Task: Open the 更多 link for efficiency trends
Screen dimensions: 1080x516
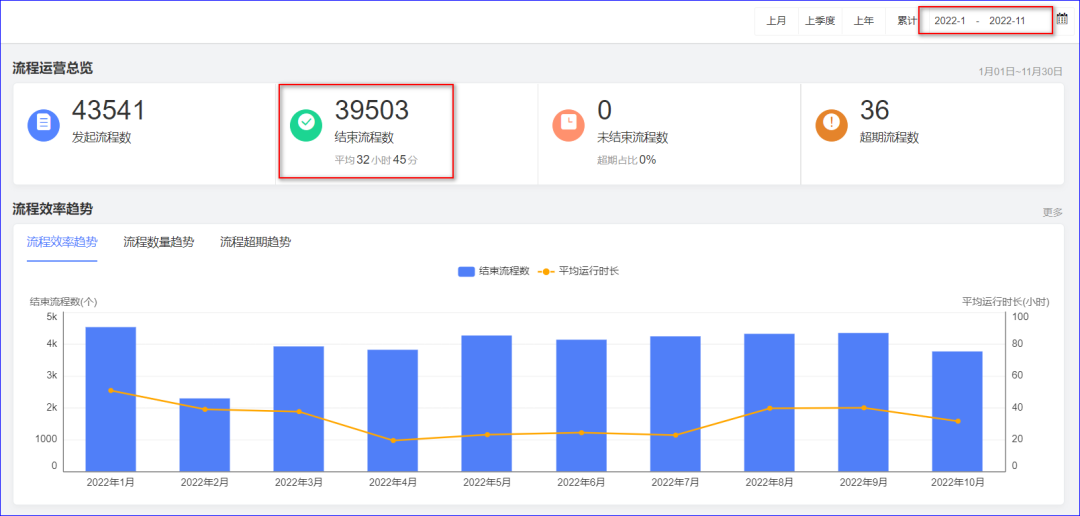Action: 1052,212
